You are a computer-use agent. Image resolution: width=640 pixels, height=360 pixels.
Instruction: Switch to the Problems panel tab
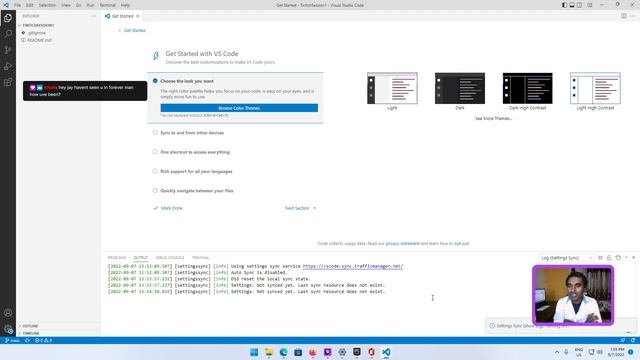point(117,258)
